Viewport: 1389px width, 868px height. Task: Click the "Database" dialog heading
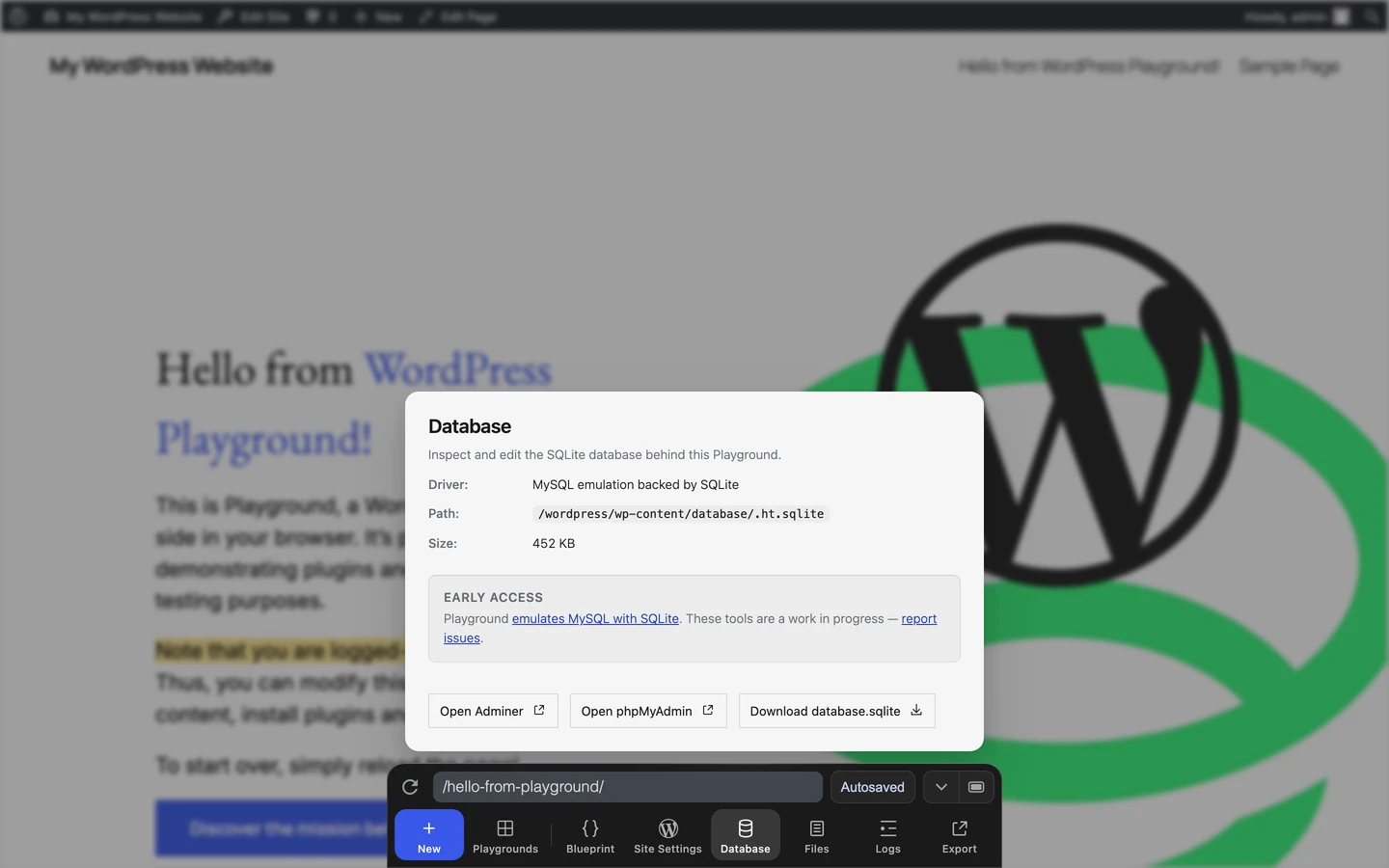click(x=470, y=426)
